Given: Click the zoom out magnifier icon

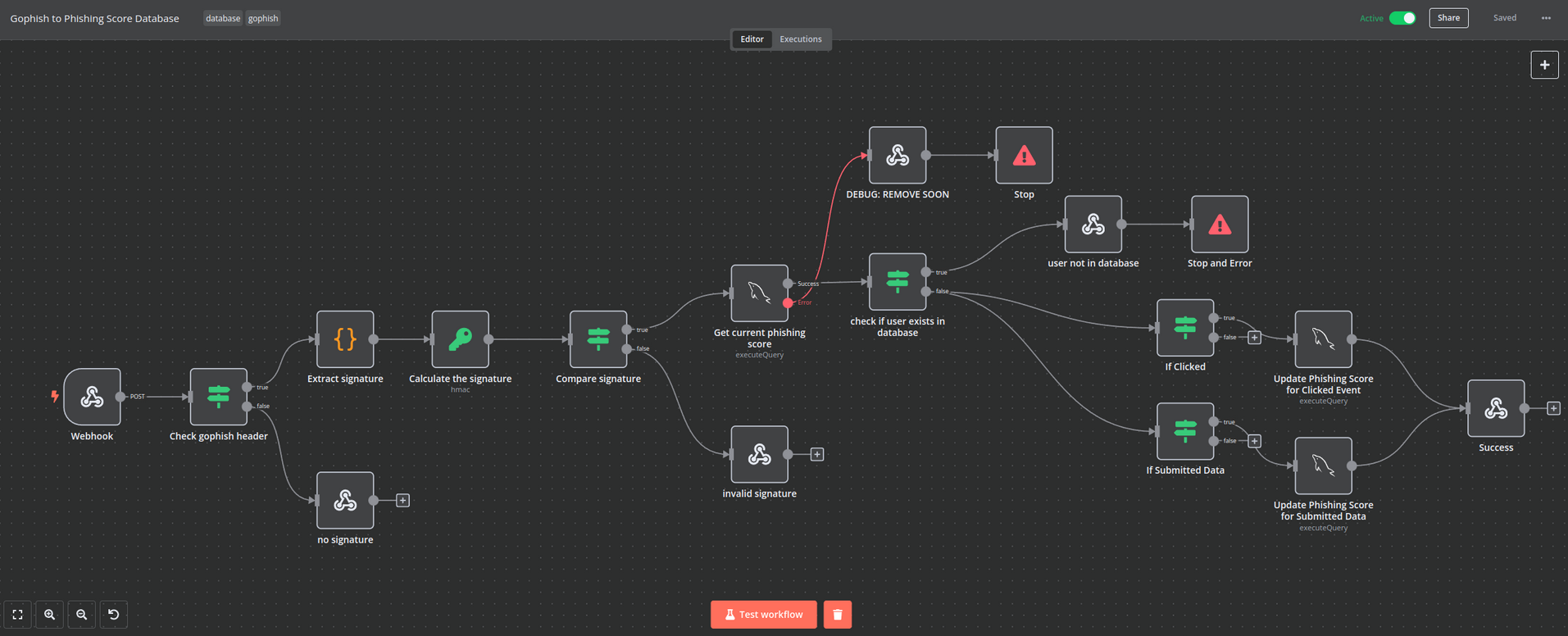Looking at the screenshot, I should click(82, 615).
